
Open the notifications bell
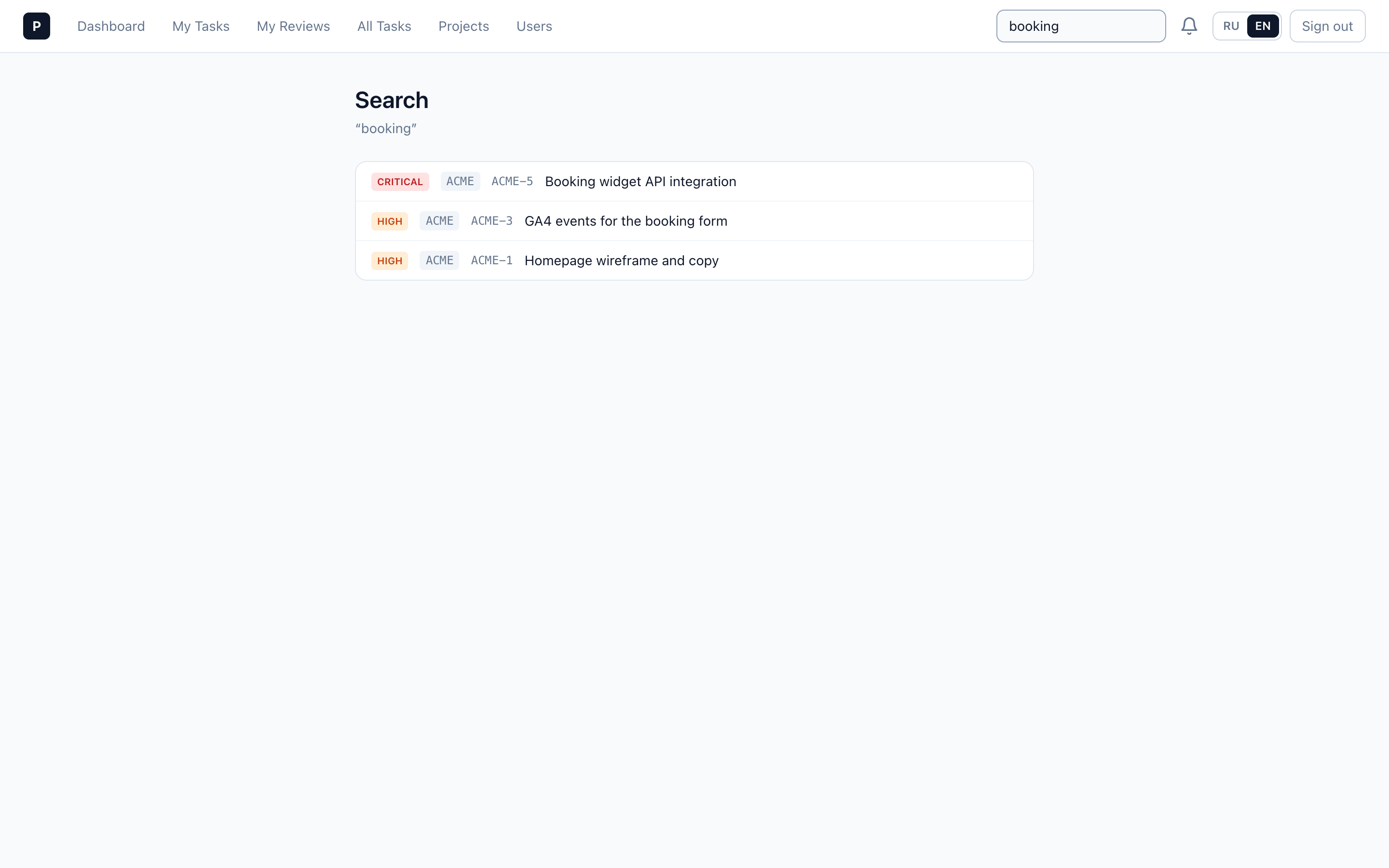[1189, 26]
